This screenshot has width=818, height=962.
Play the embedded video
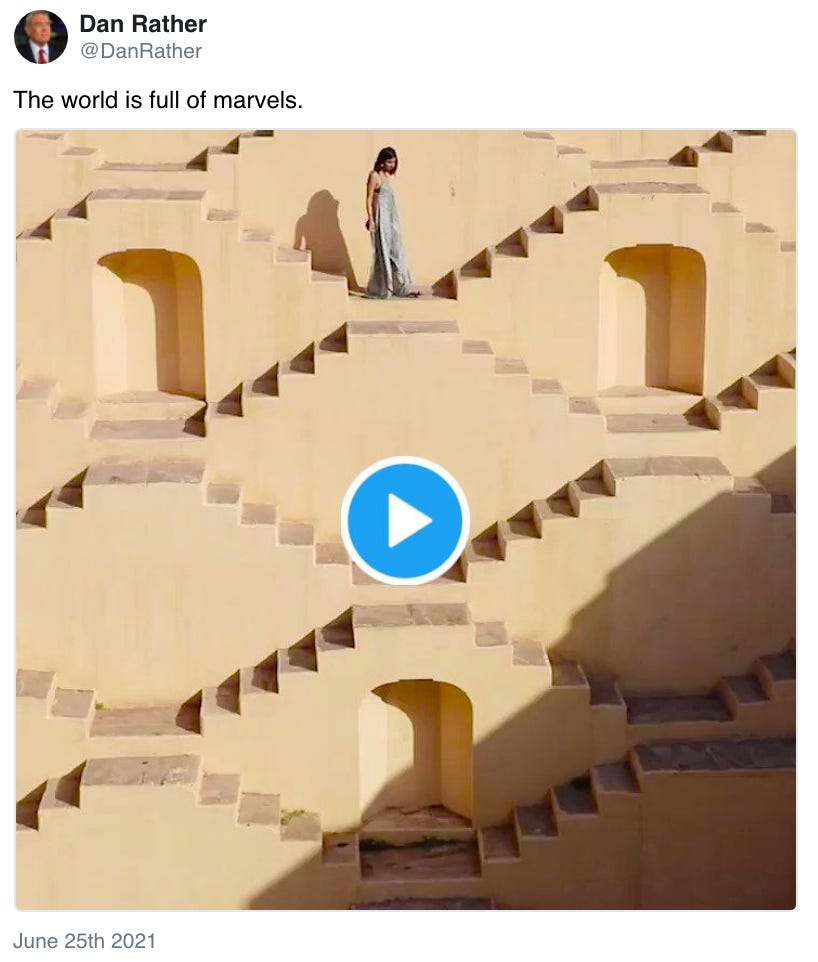tap(406, 520)
